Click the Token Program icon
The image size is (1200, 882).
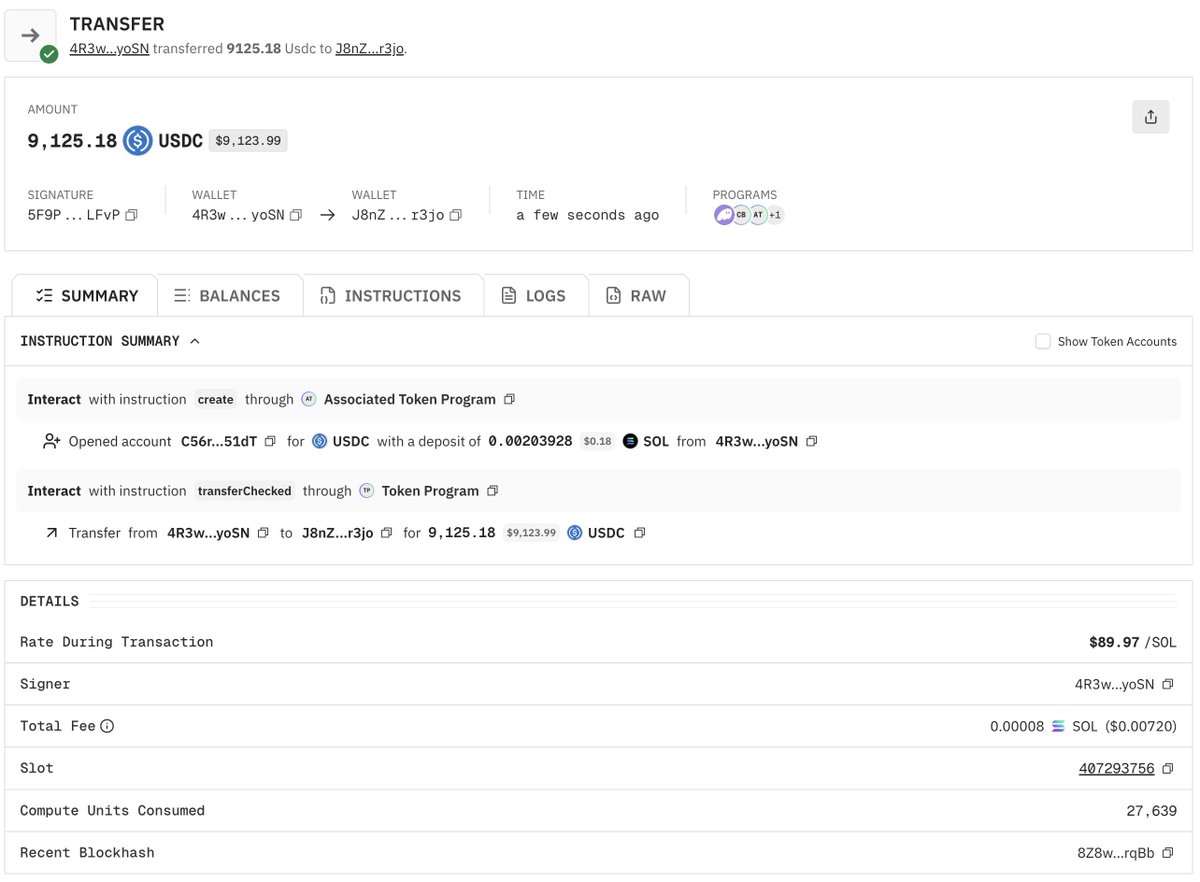(x=367, y=490)
